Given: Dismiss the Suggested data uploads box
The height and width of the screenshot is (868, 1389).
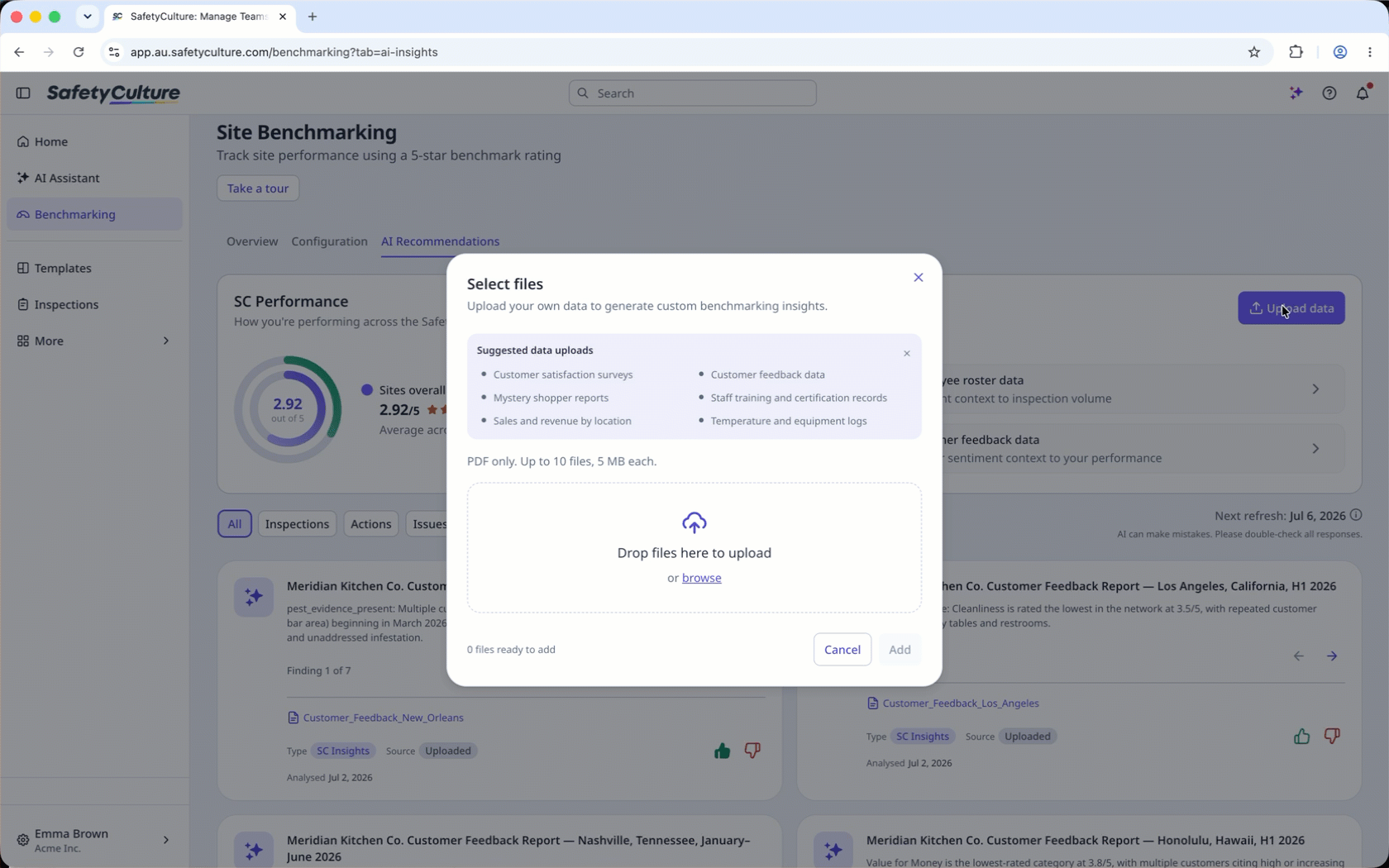Looking at the screenshot, I should coord(907,354).
